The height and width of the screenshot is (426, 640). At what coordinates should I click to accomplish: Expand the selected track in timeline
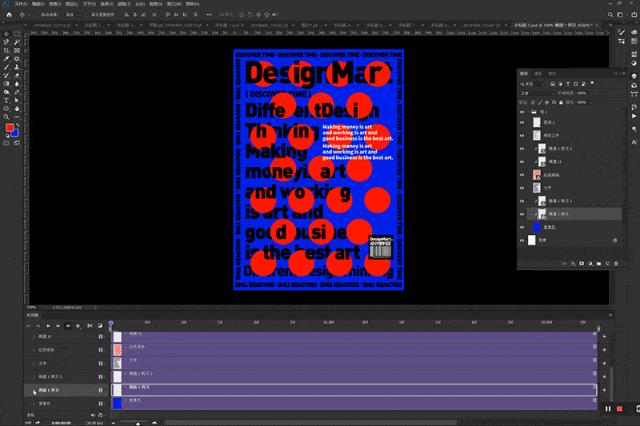pyautogui.click(x=34, y=391)
